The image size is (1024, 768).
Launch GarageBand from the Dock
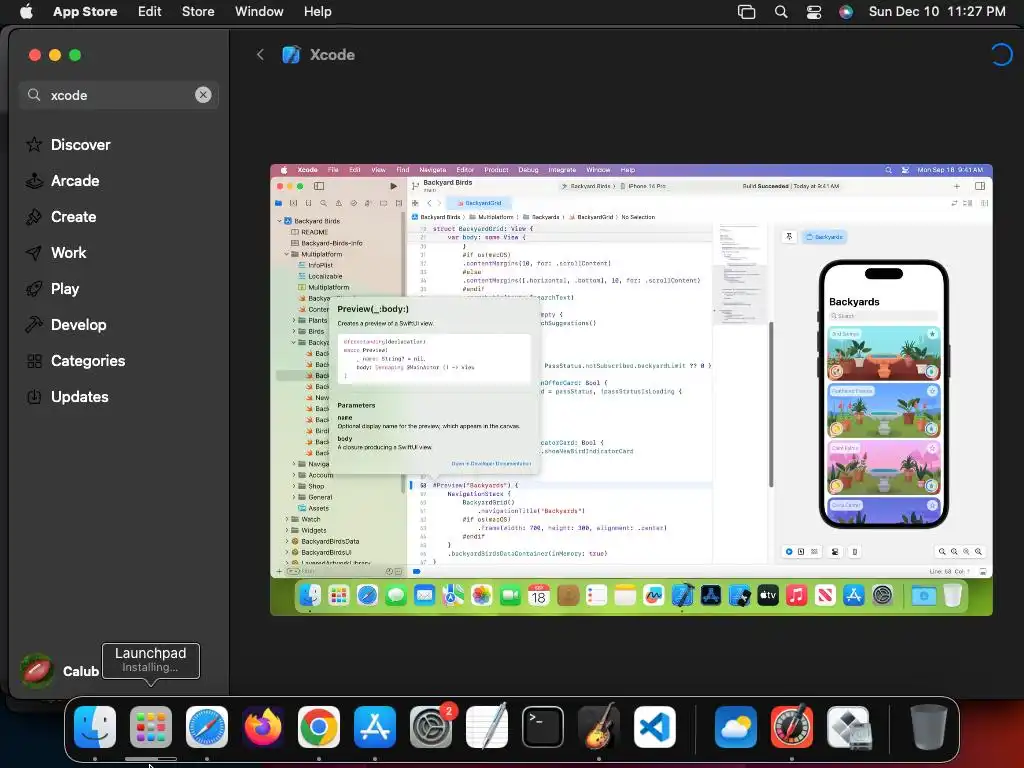[x=599, y=726]
